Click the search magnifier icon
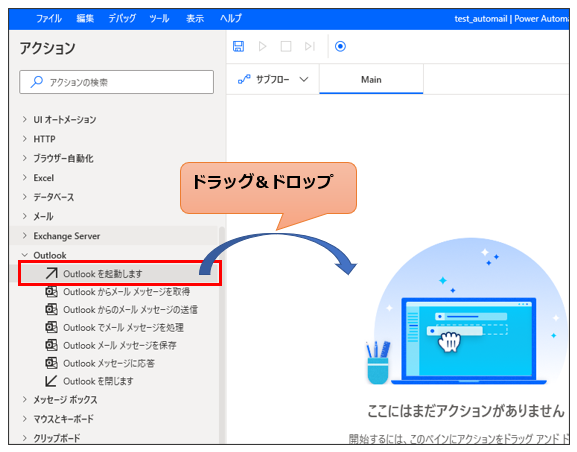 [36, 82]
